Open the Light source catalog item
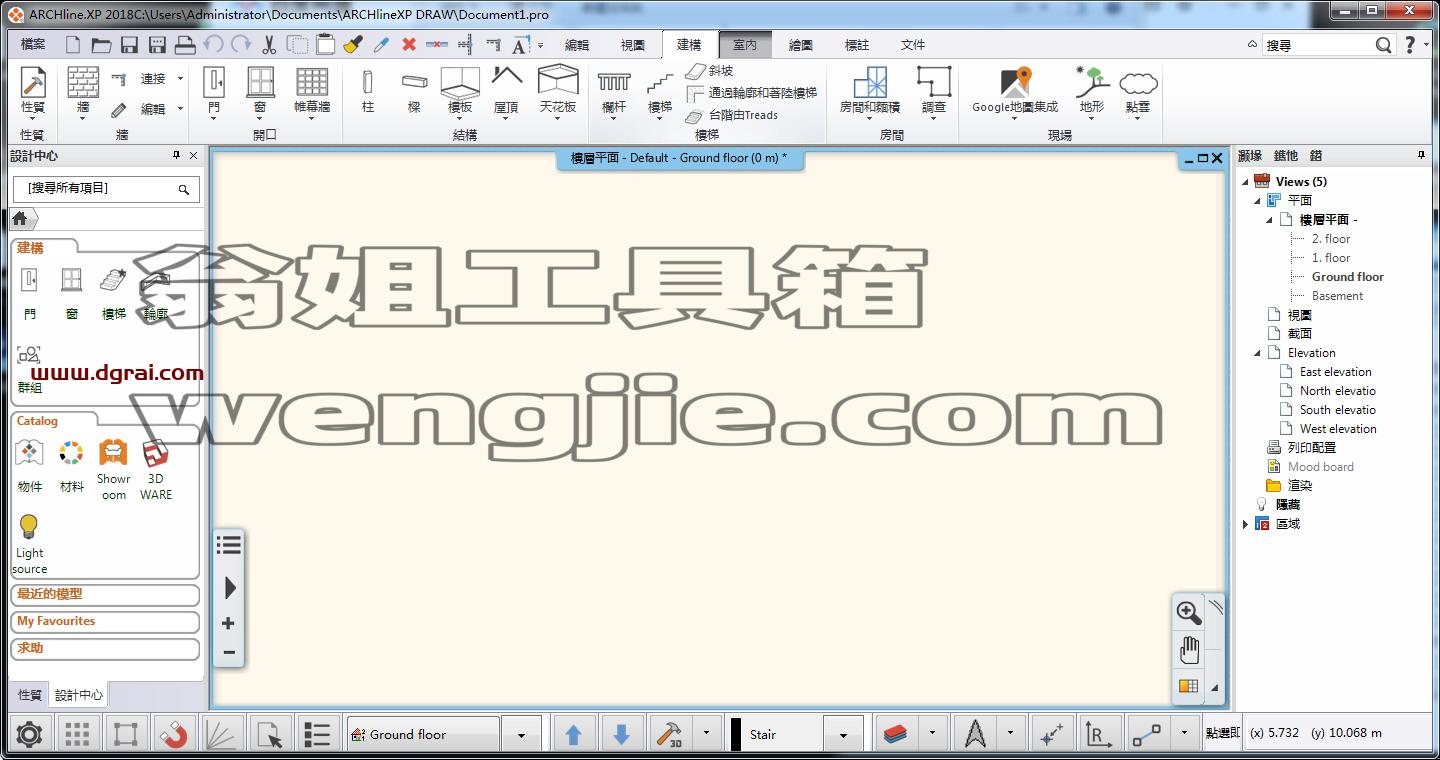This screenshot has width=1440, height=760. (x=30, y=544)
